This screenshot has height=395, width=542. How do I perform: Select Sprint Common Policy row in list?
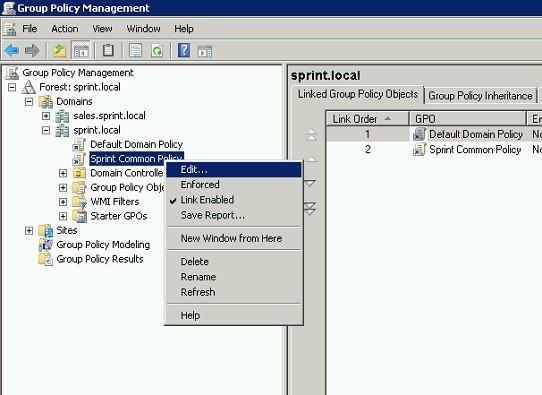(x=434, y=150)
